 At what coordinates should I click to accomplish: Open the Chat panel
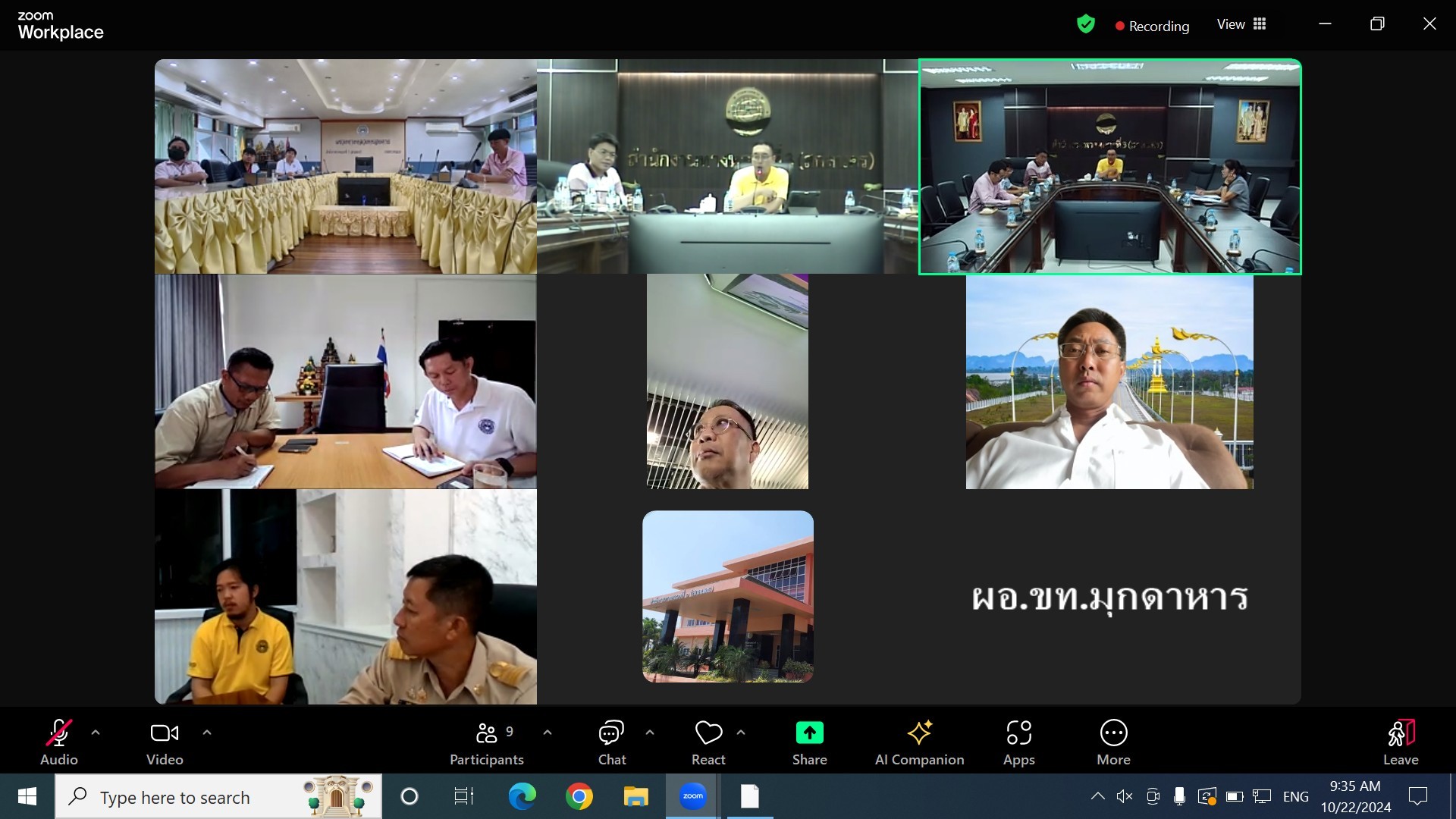click(x=611, y=742)
